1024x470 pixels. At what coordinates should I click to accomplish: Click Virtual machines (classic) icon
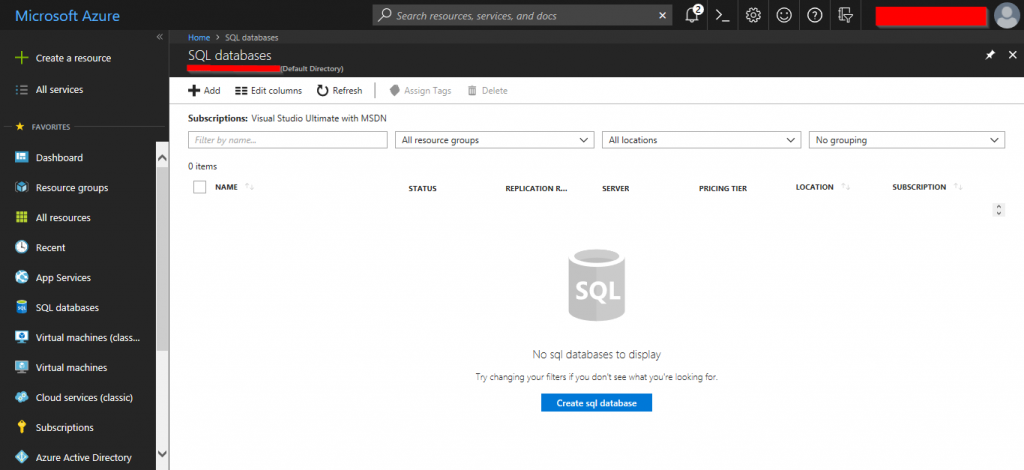22,337
